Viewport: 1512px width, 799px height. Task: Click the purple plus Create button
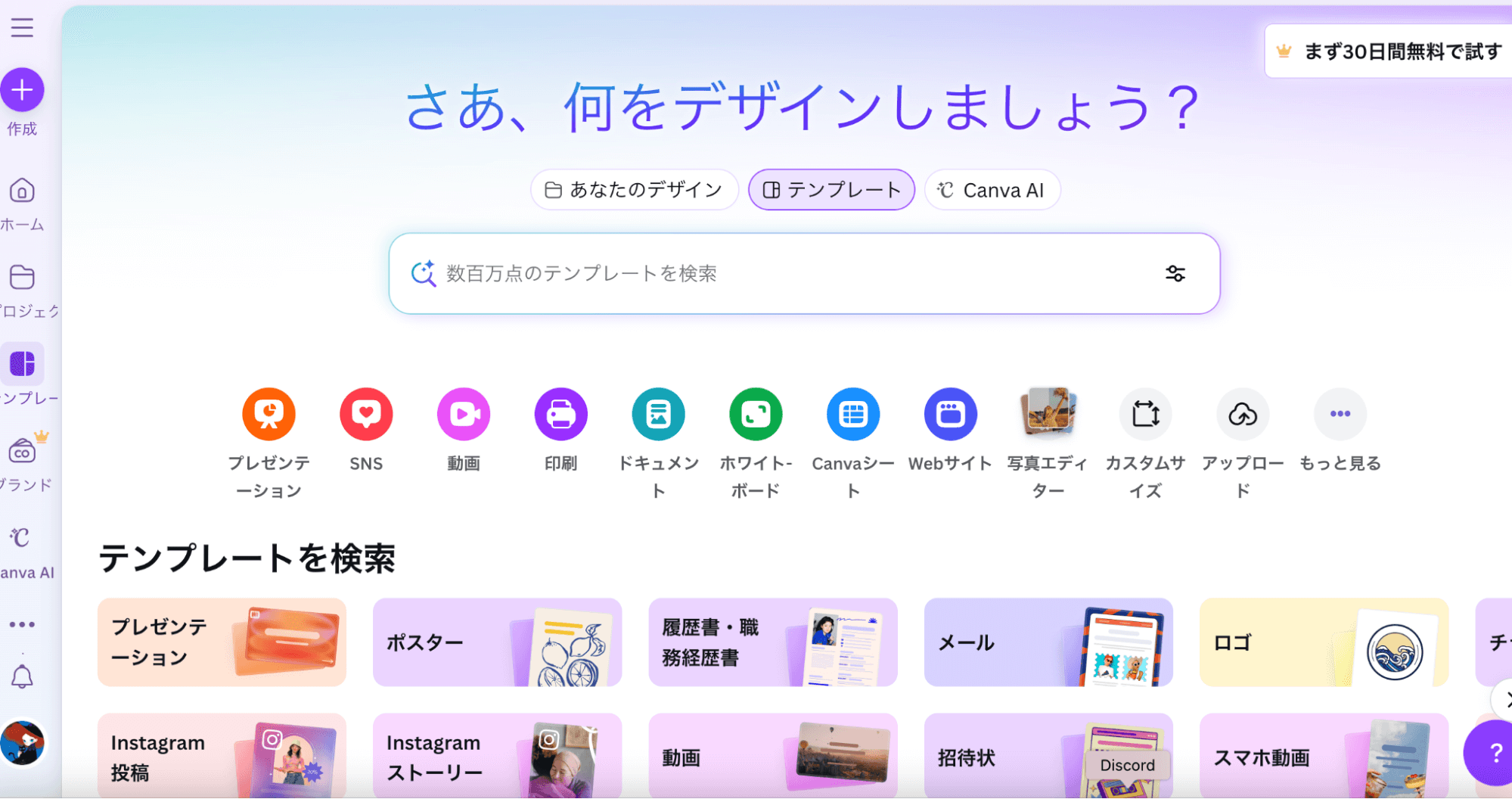click(x=22, y=90)
